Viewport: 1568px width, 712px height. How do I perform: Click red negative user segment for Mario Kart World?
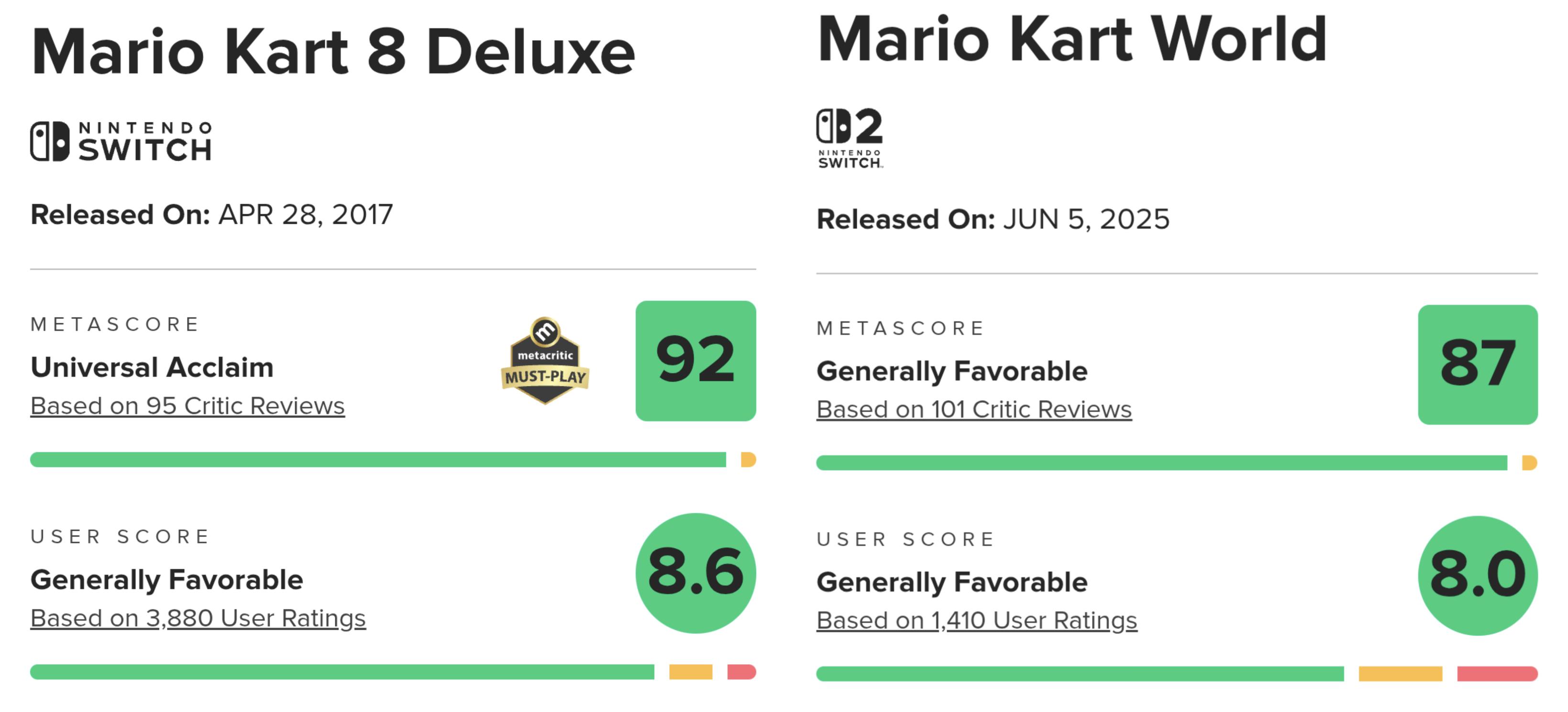coord(1497,674)
